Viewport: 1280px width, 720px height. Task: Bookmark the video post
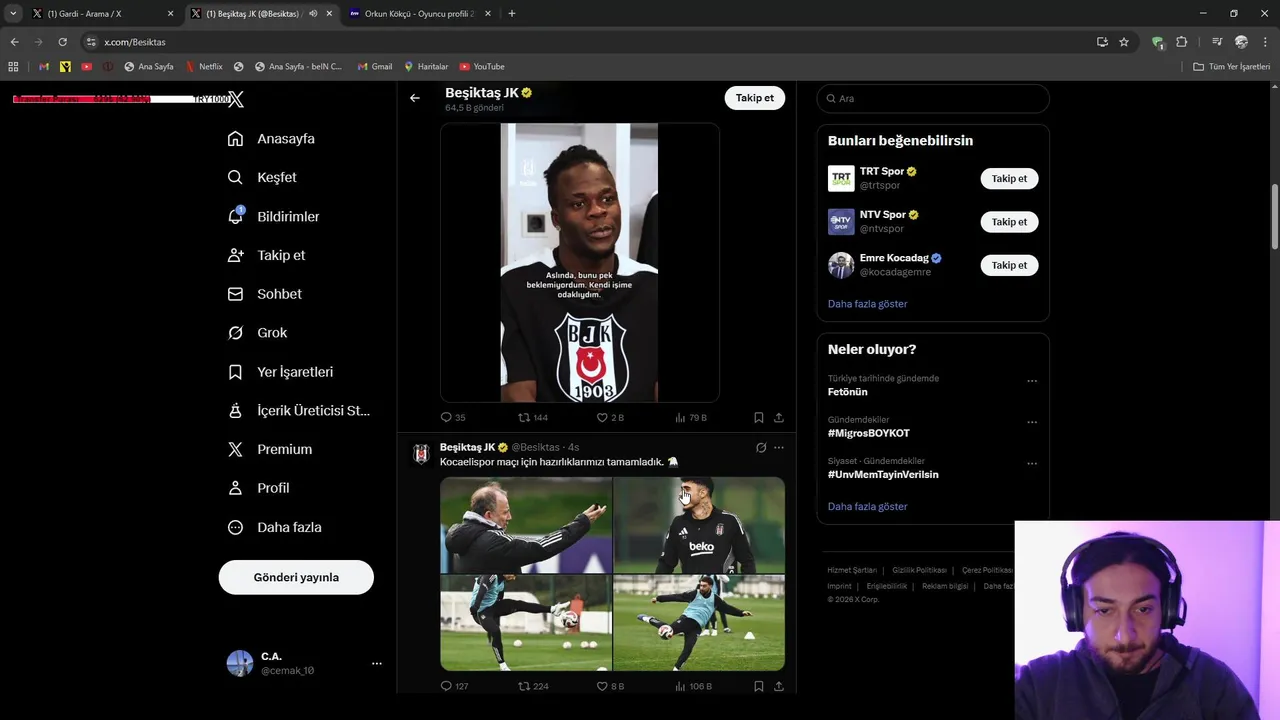759,417
